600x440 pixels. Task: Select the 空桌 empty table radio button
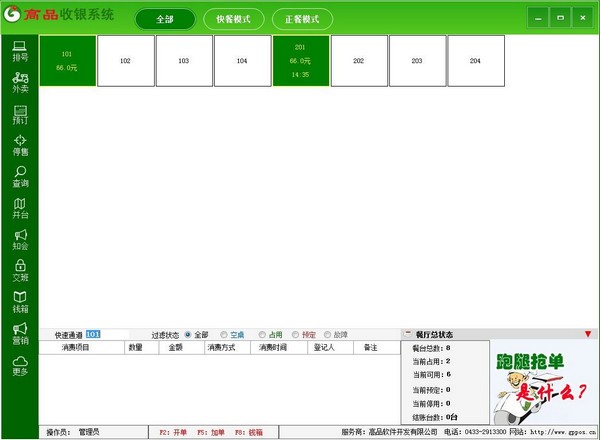coord(224,334)
